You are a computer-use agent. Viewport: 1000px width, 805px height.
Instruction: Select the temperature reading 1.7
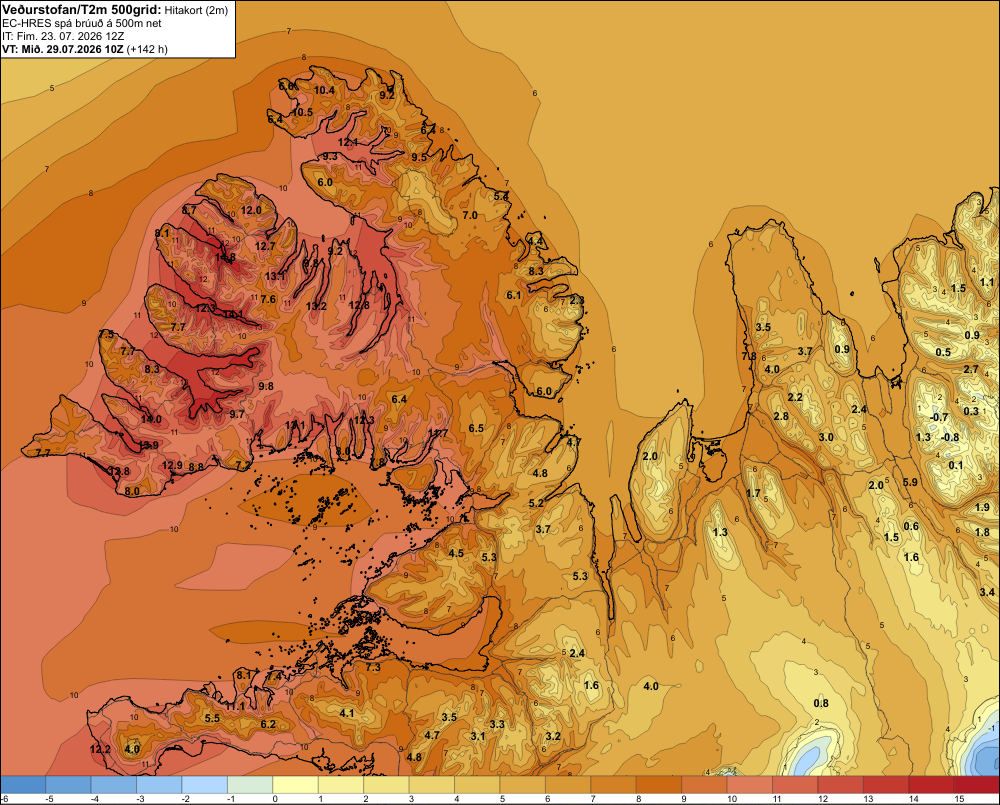[x=753, y=493]
